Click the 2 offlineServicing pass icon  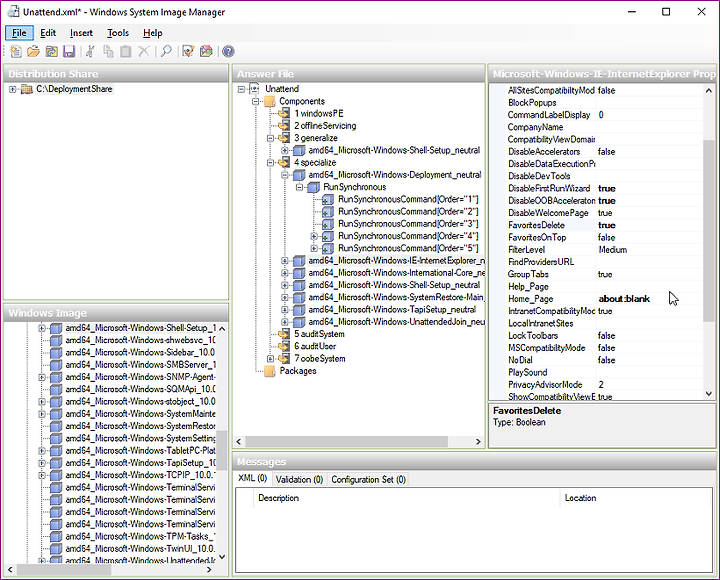[x=285, y=126]
